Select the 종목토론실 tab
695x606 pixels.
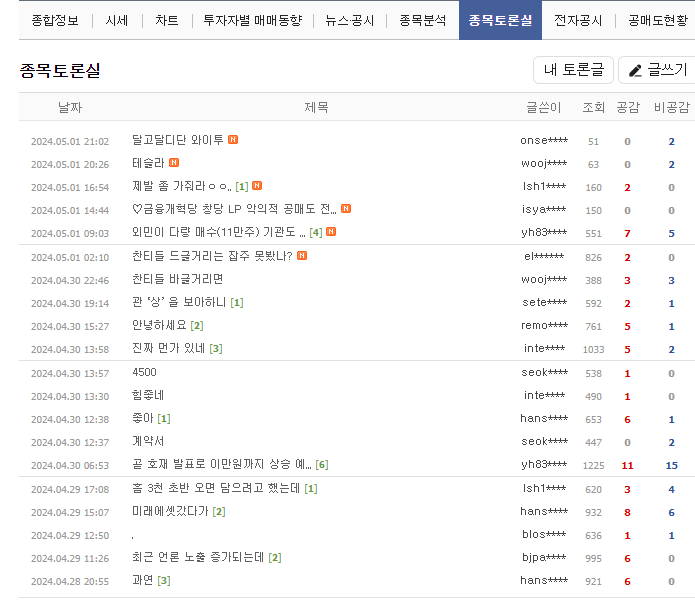tap(500, 20)
